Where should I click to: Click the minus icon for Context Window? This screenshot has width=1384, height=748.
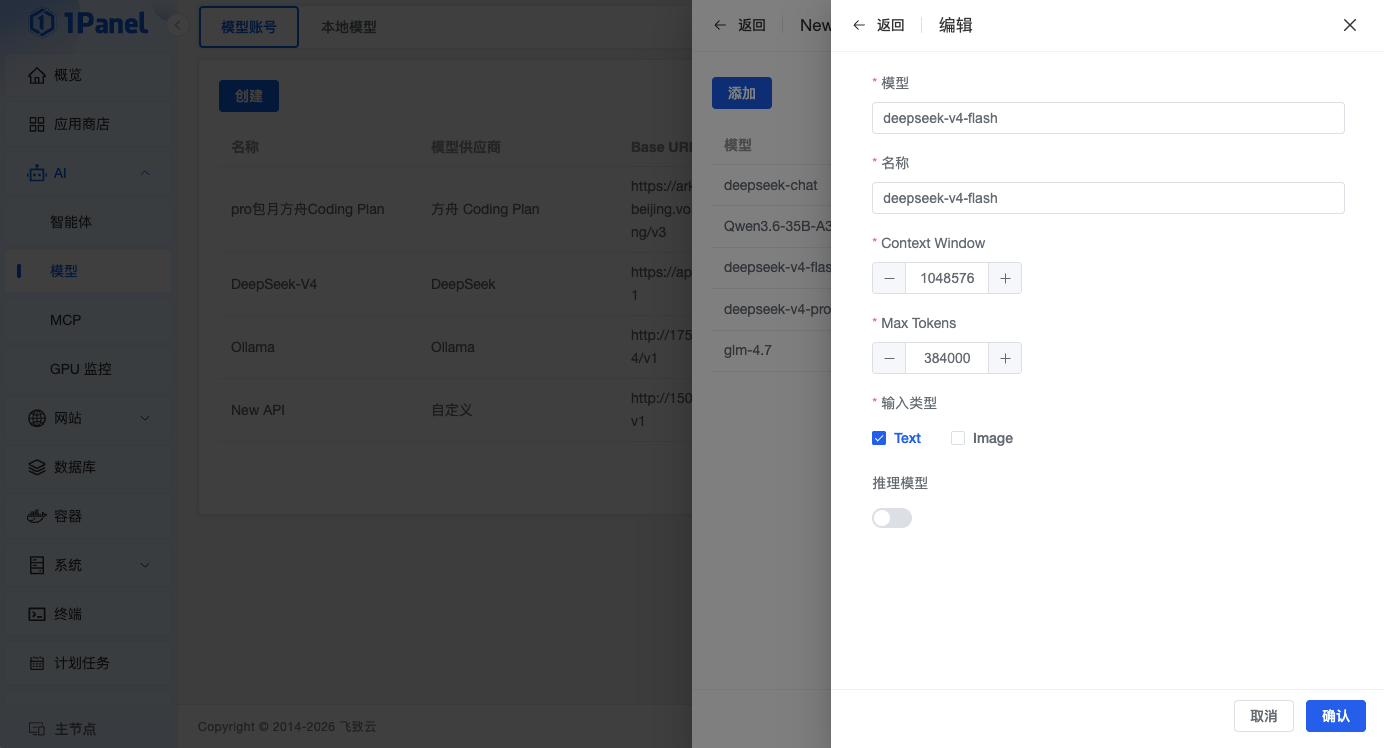click(x=889, y=278)
